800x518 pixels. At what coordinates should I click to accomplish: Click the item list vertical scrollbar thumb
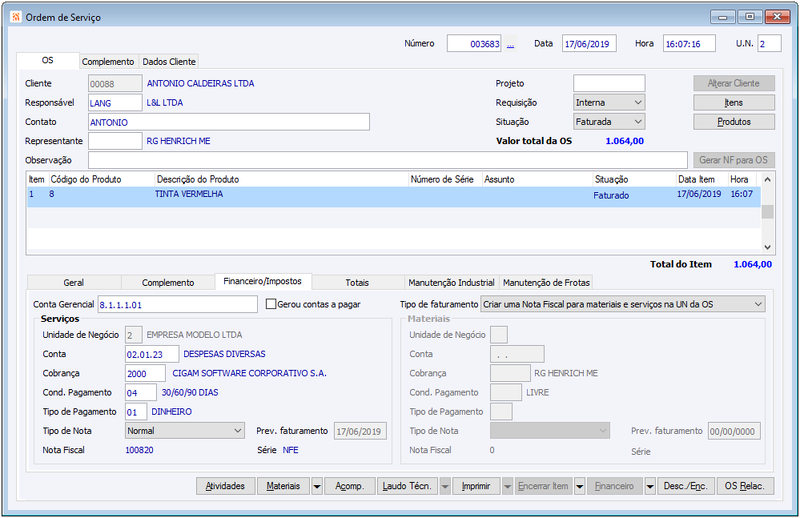click(x=767, y=212)
